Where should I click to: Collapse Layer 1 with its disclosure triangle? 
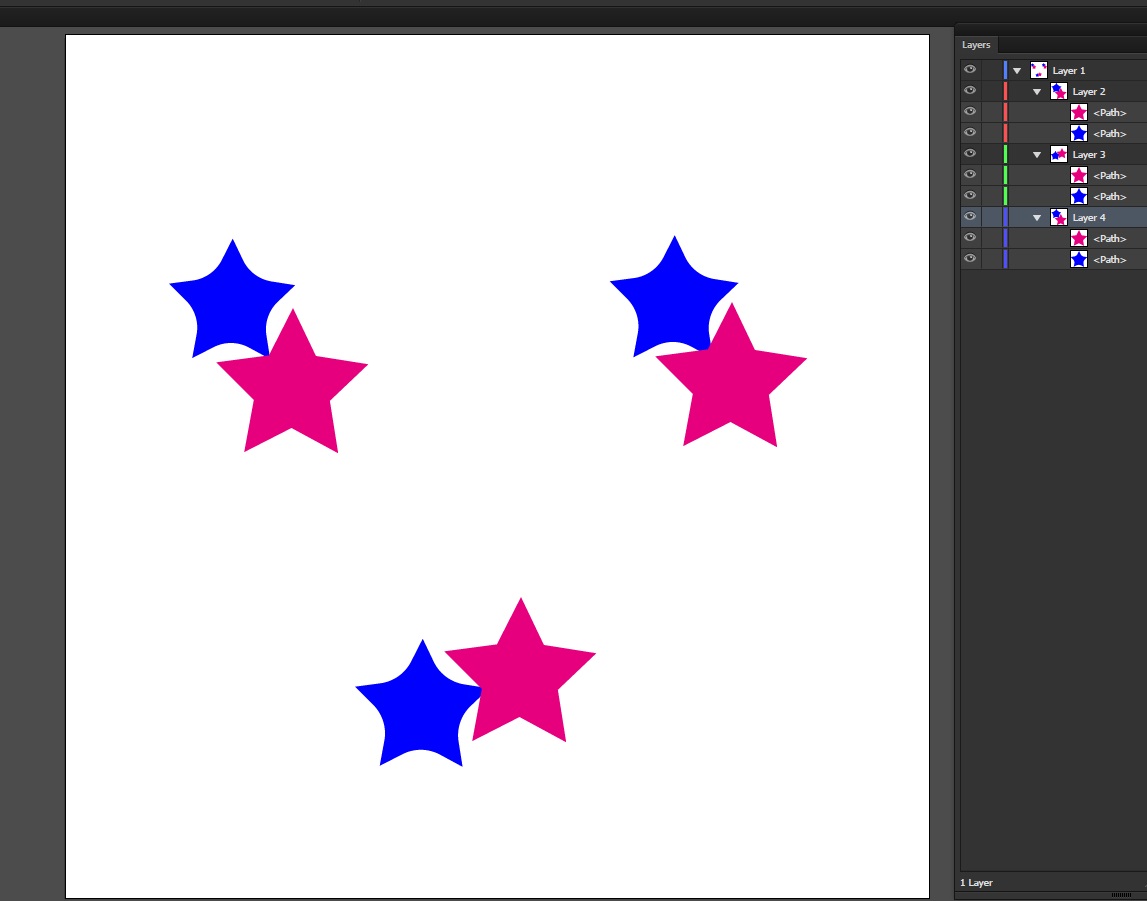pyautogui.click(x=1017, y=71)
